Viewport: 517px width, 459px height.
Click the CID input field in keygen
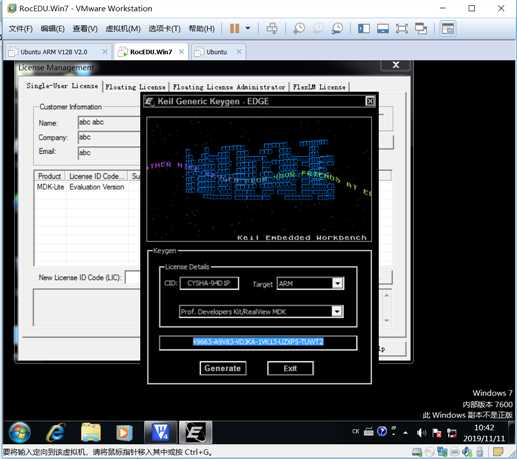[209, 283]
